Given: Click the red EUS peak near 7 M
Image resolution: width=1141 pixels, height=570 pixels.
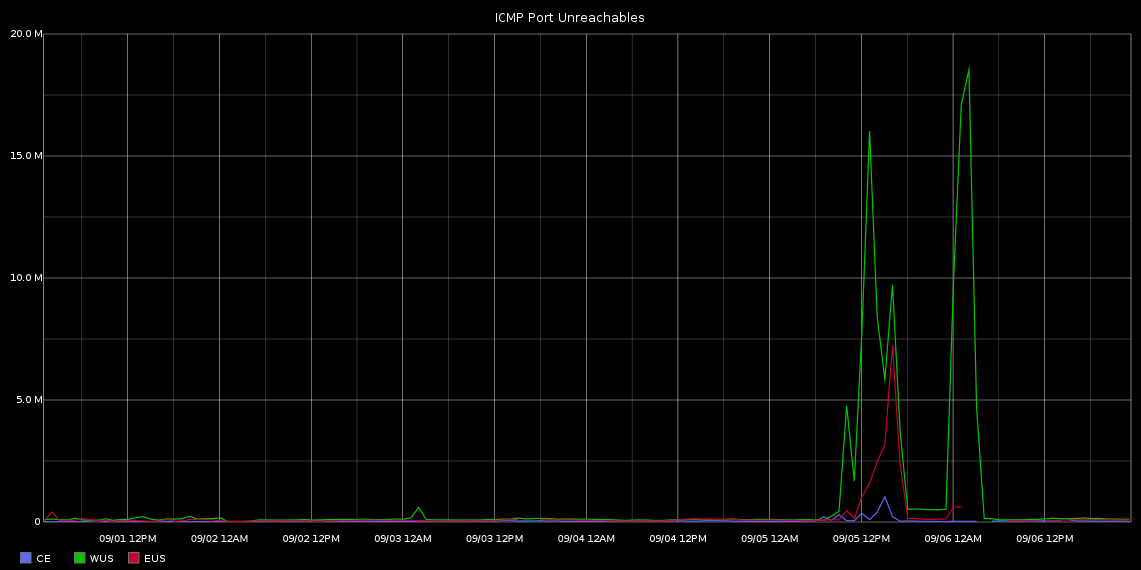Looking at the screenshot, I should [x=892, y=346].
